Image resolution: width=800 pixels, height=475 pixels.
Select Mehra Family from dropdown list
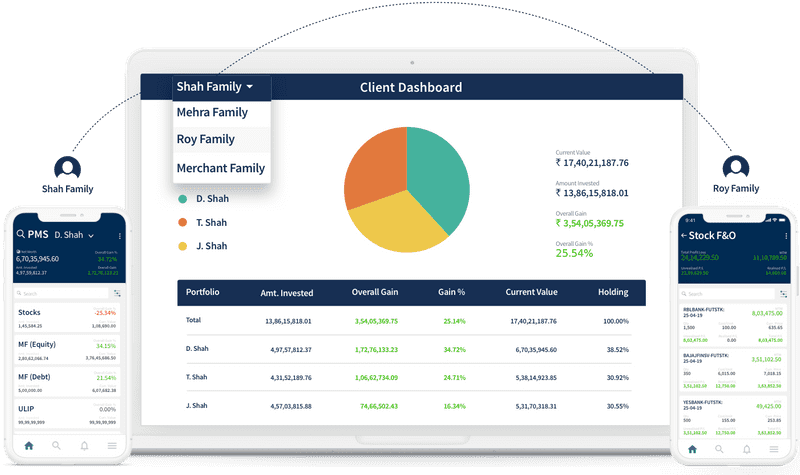(212, 113)
